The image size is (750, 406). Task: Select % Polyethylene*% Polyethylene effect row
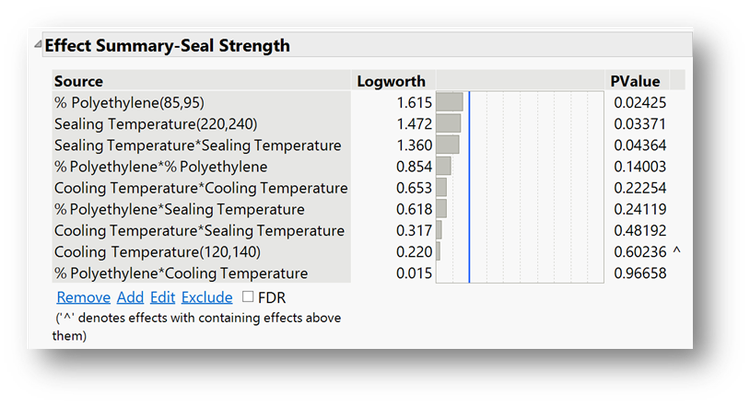[160, 166]
